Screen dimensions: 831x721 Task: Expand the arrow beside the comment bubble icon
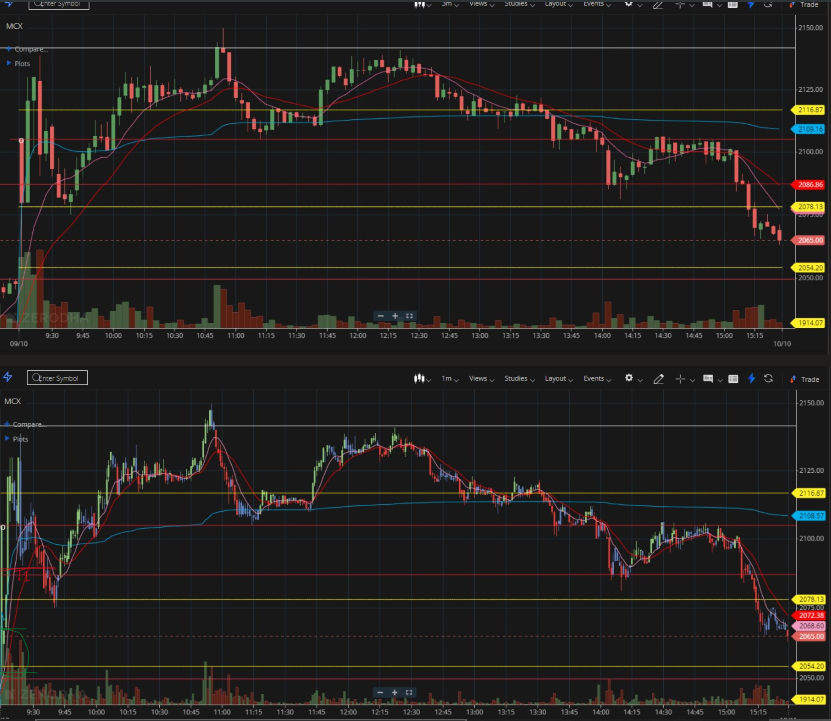pos(720,380)
